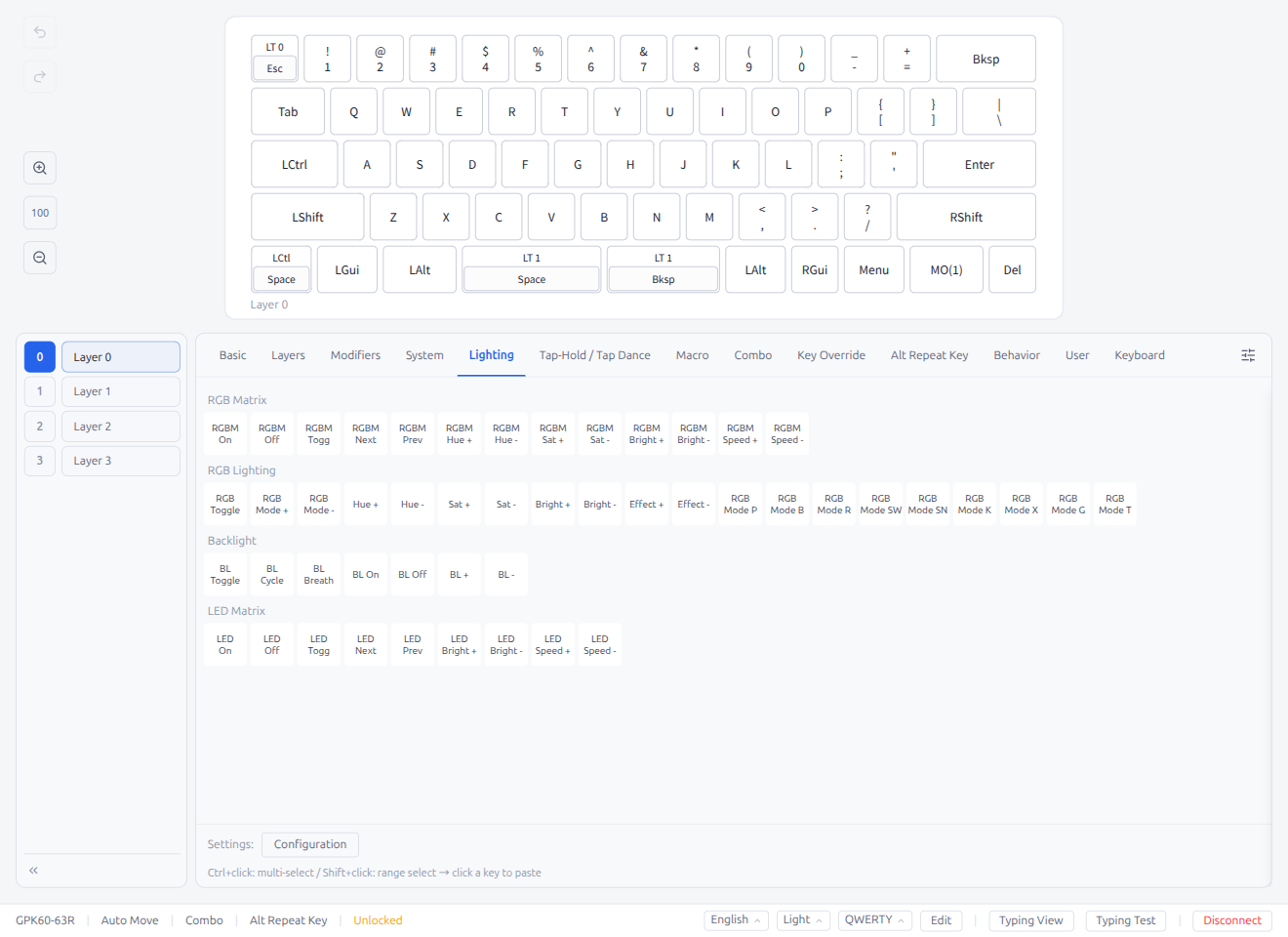1288x937 pixels.
Task: Open the Tap-Hold / Tap Dance tab
Action: point(594,355)
